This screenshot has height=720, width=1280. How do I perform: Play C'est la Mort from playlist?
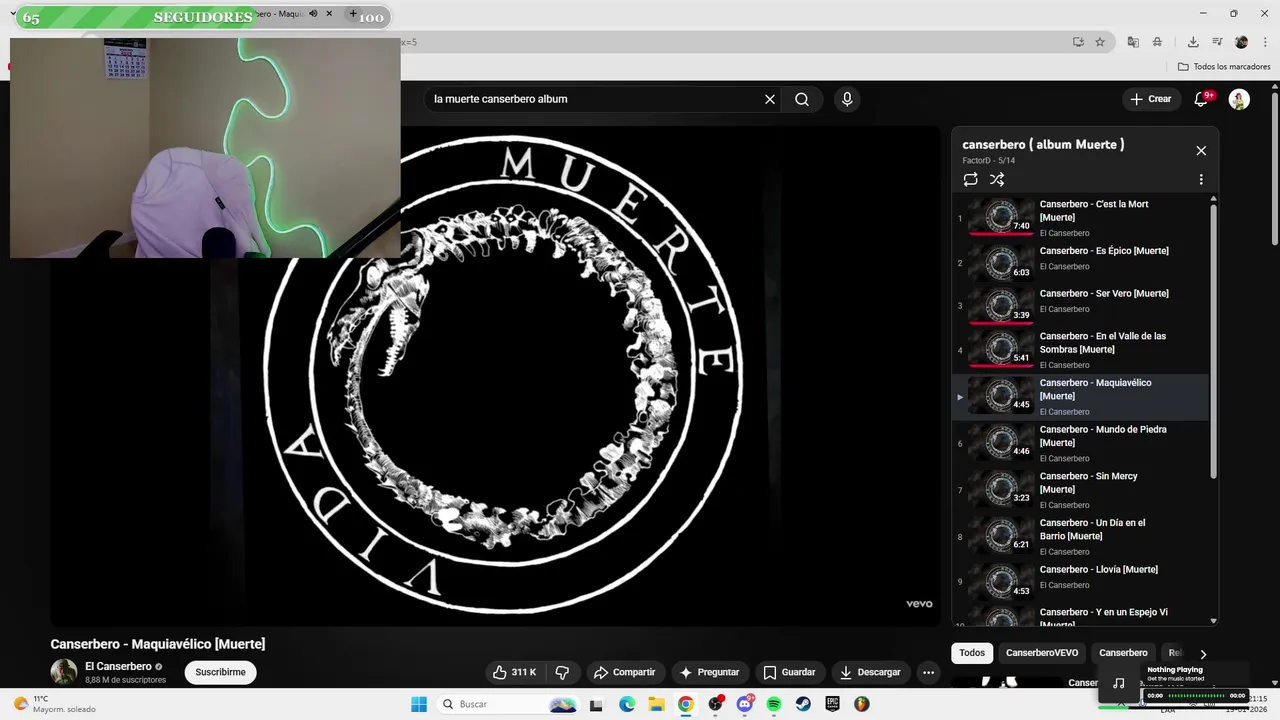[x=1080, y=217]
